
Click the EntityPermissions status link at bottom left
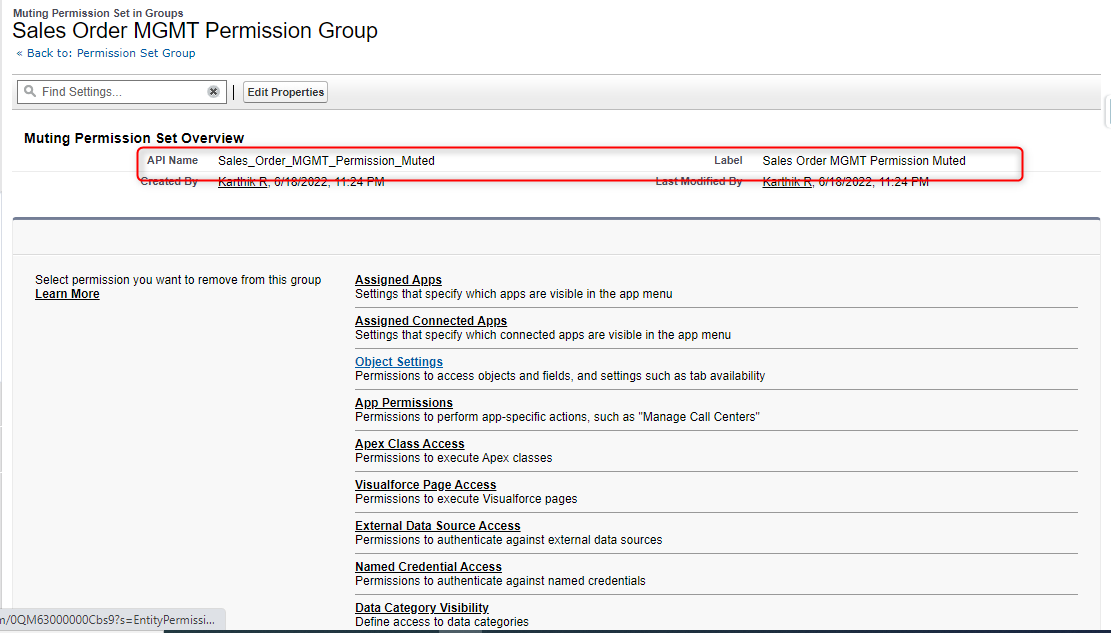coord(110,619)
